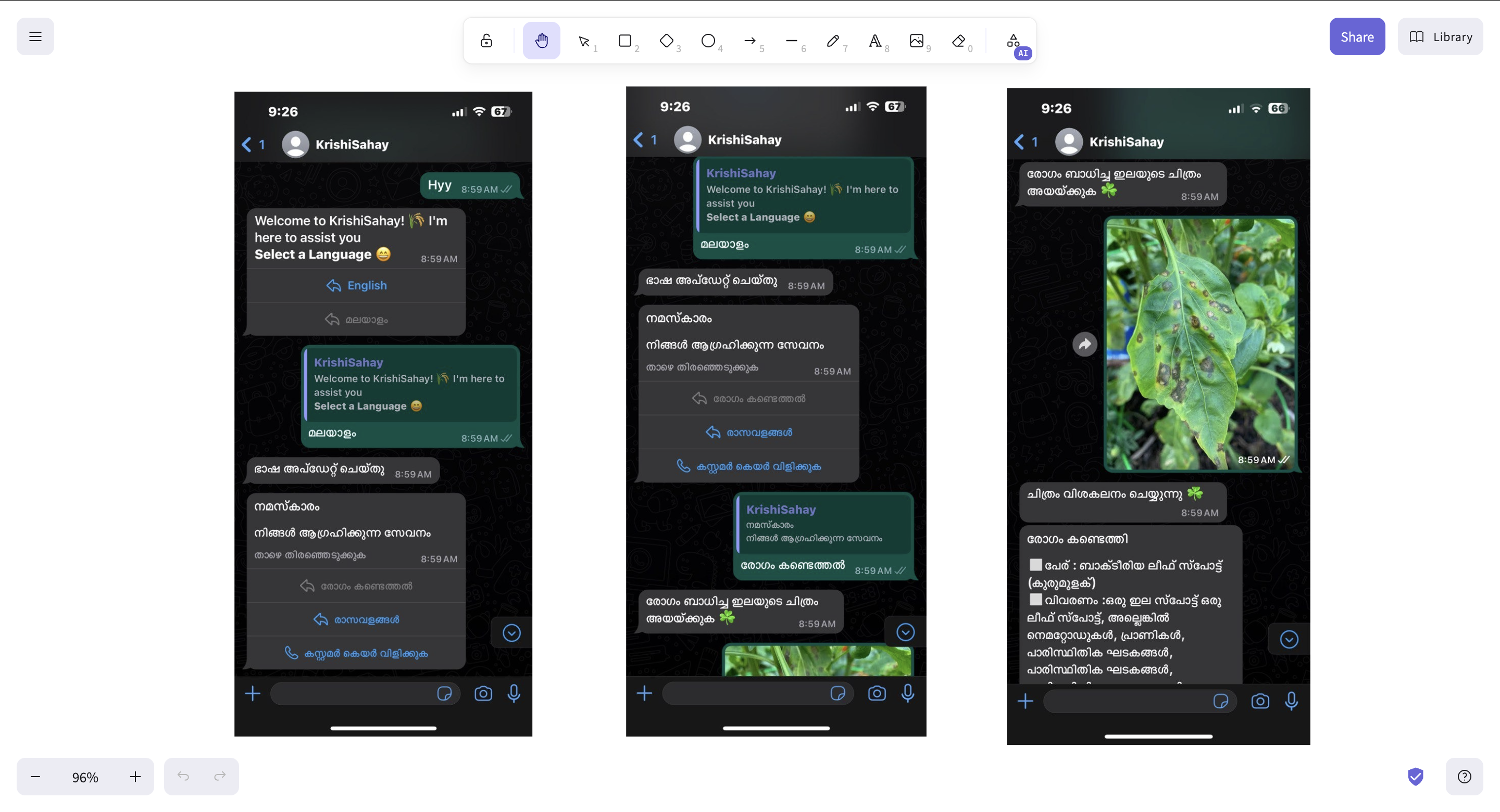Screen dimensions: 1500x812
Task: Toggle the canvas lock tool
Action: [x=486, y=41]
